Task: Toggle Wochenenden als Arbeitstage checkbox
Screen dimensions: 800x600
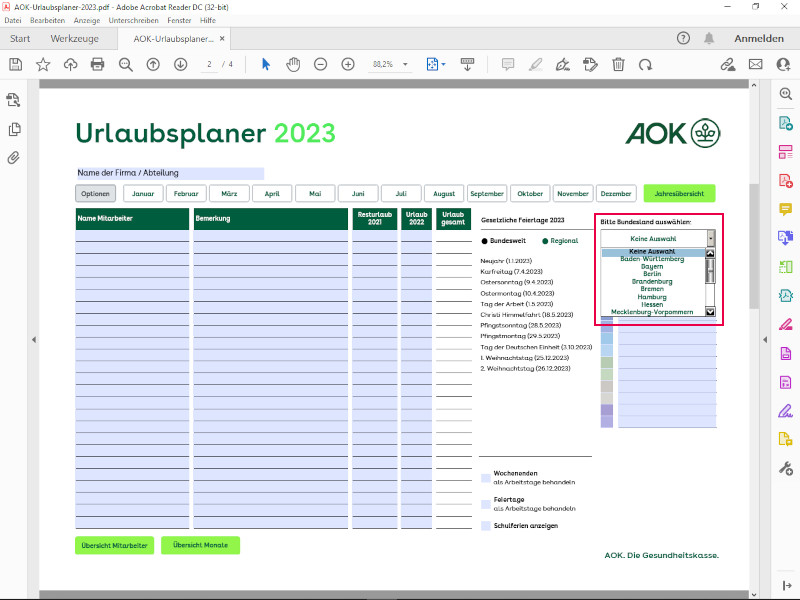Action: tap(486, 478)
